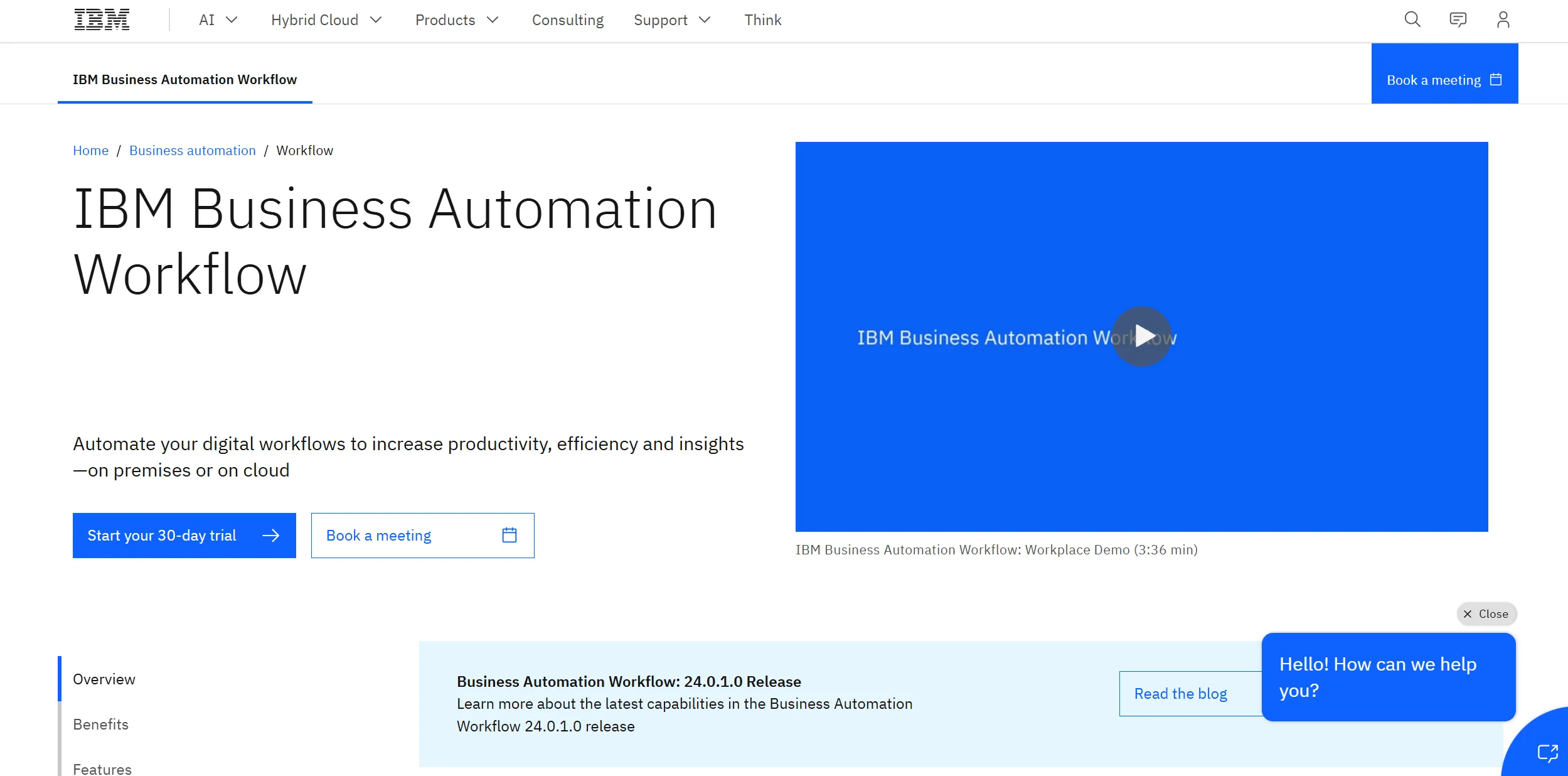
Task: Switch to the Benefits section tab
Action: [x=100, y=724]
